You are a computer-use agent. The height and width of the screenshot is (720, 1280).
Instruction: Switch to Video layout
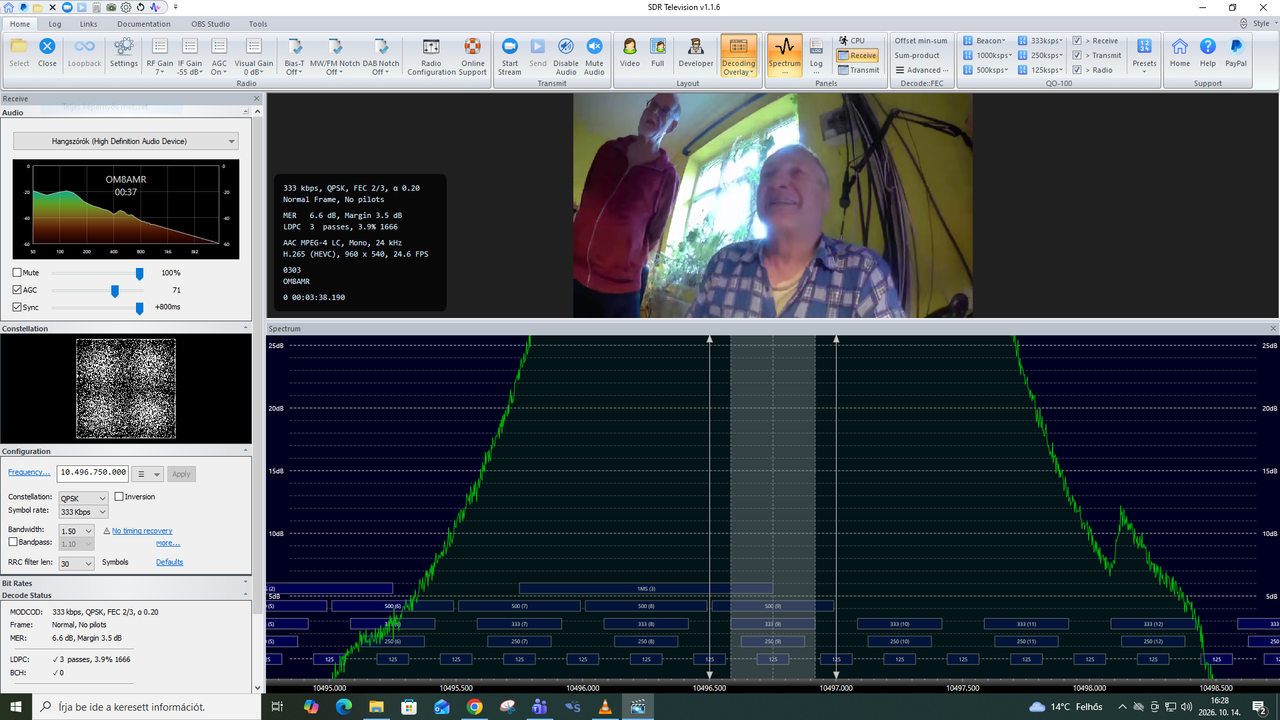630,52
